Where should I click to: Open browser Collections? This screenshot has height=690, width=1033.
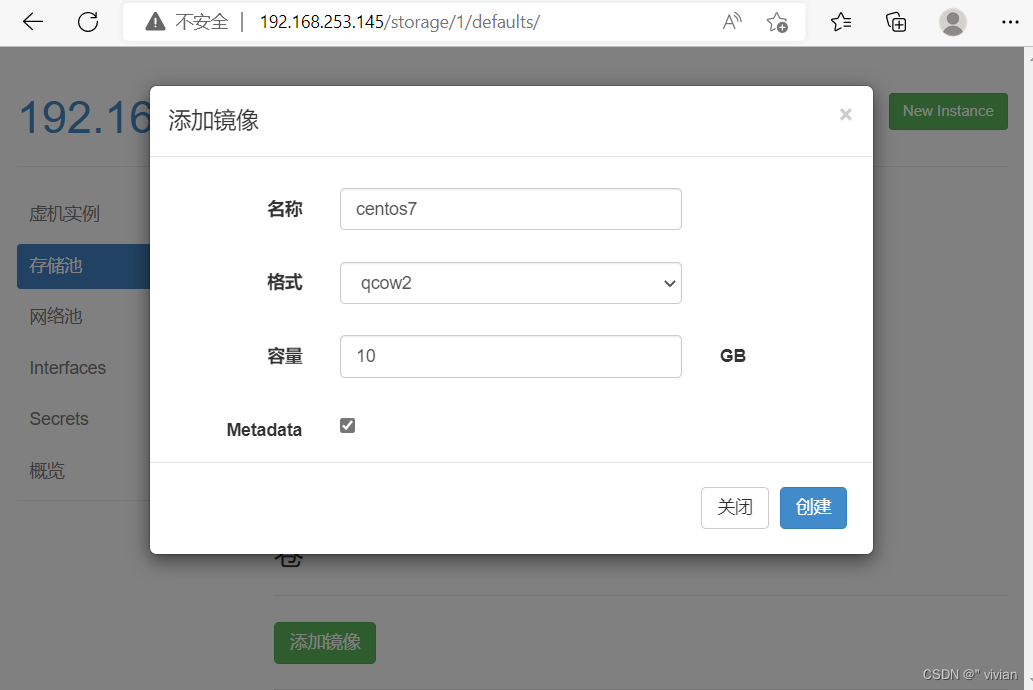896,21
